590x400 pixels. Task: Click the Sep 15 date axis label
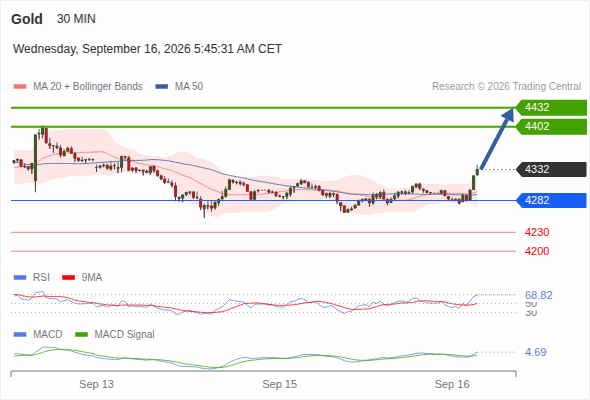click(x=280, y=384)
